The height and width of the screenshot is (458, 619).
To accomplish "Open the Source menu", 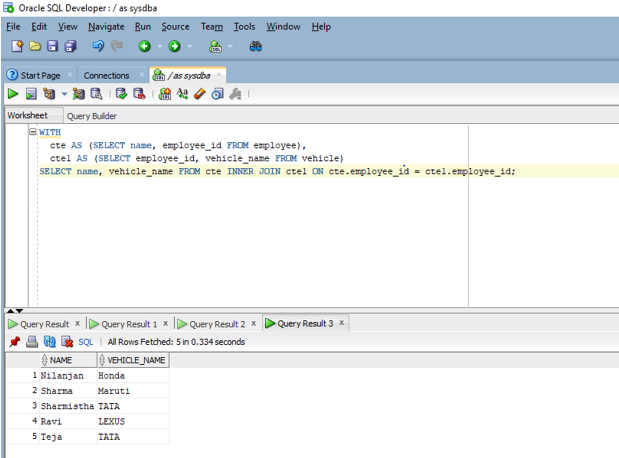I will (175, 26).
